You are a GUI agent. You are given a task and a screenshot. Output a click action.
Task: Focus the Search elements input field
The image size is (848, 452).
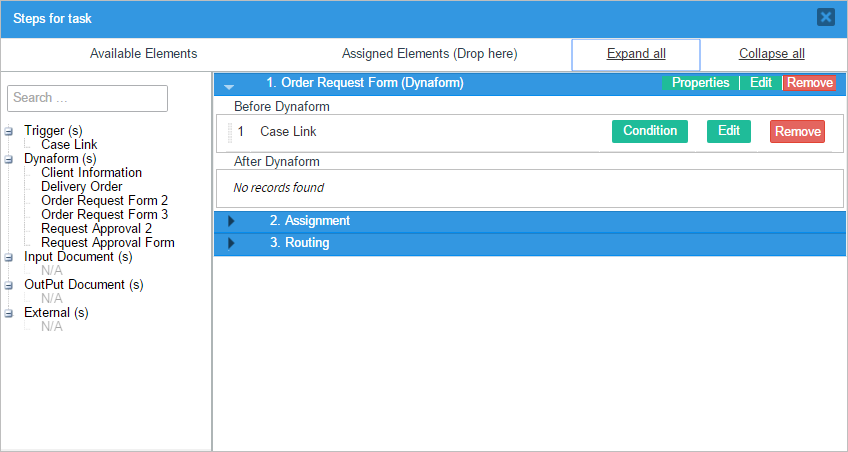[x=87, y=98]
